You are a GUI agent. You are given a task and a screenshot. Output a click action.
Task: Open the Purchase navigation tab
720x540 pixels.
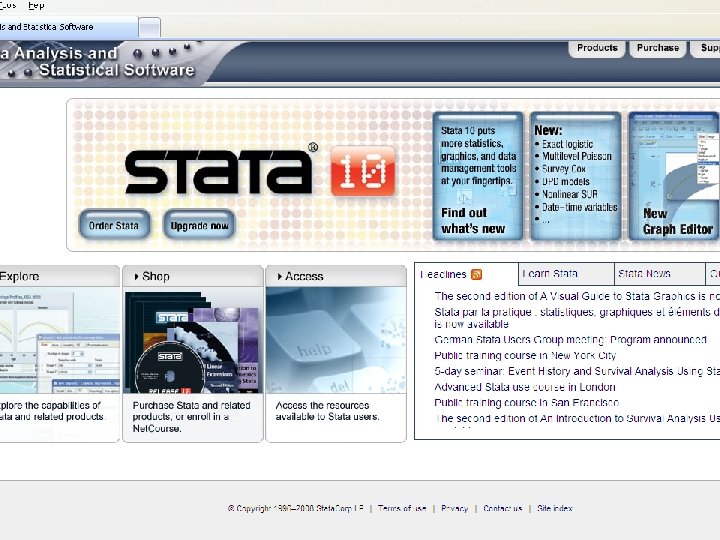pyautogui.click(x=658, y=48)
